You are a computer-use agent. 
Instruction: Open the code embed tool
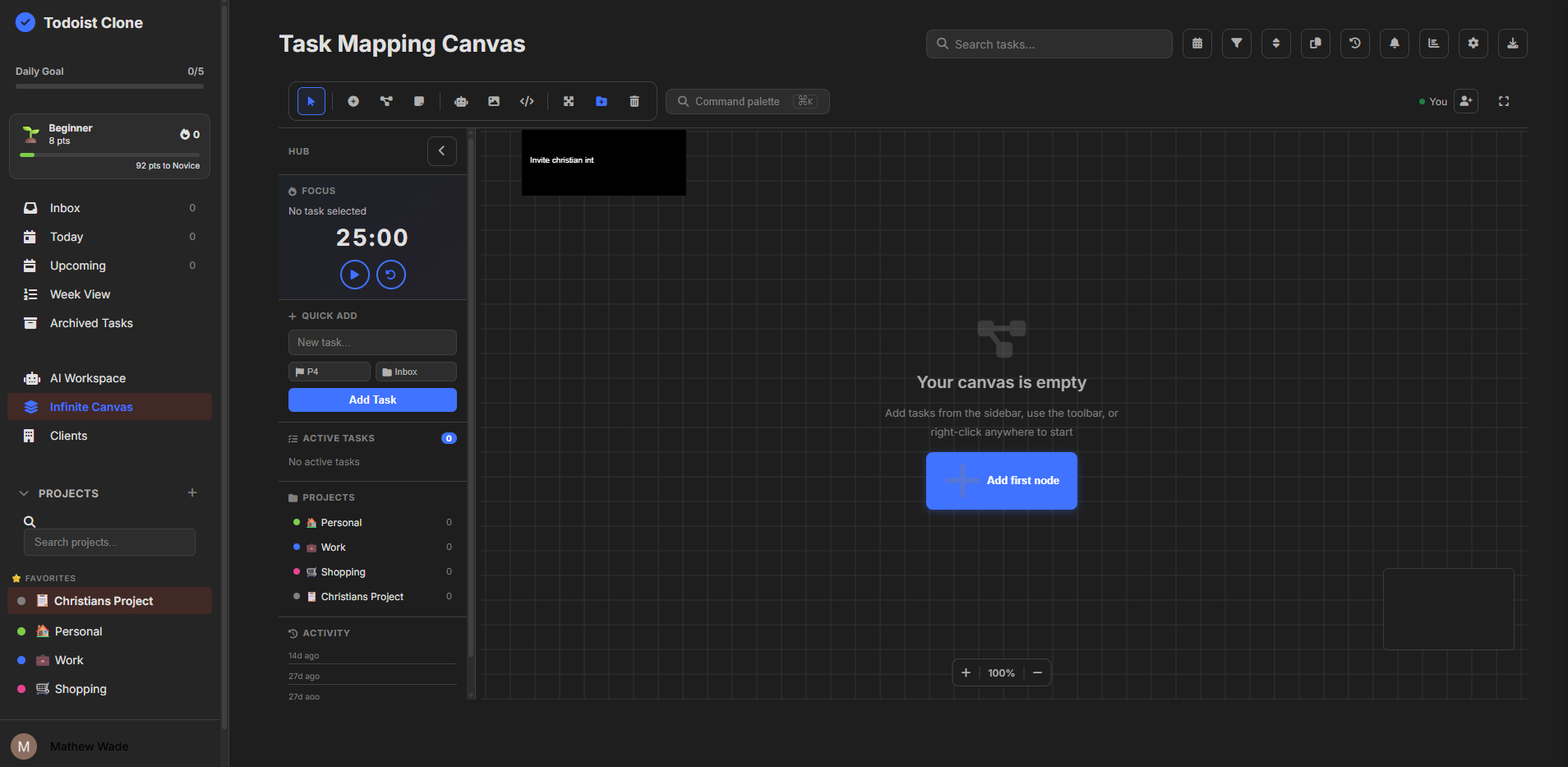point(527,101)
